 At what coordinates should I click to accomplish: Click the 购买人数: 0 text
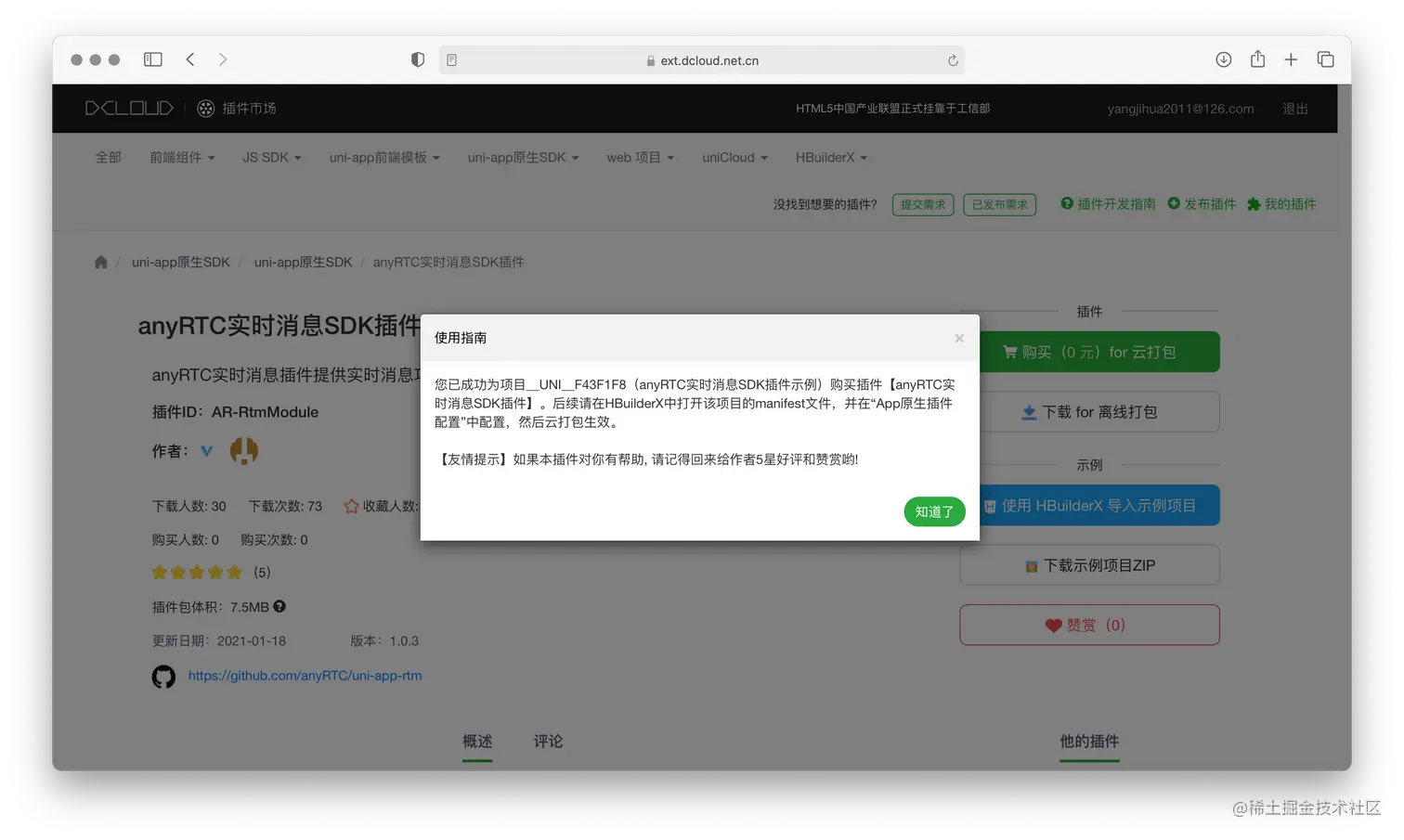click(x=185, y=539)
